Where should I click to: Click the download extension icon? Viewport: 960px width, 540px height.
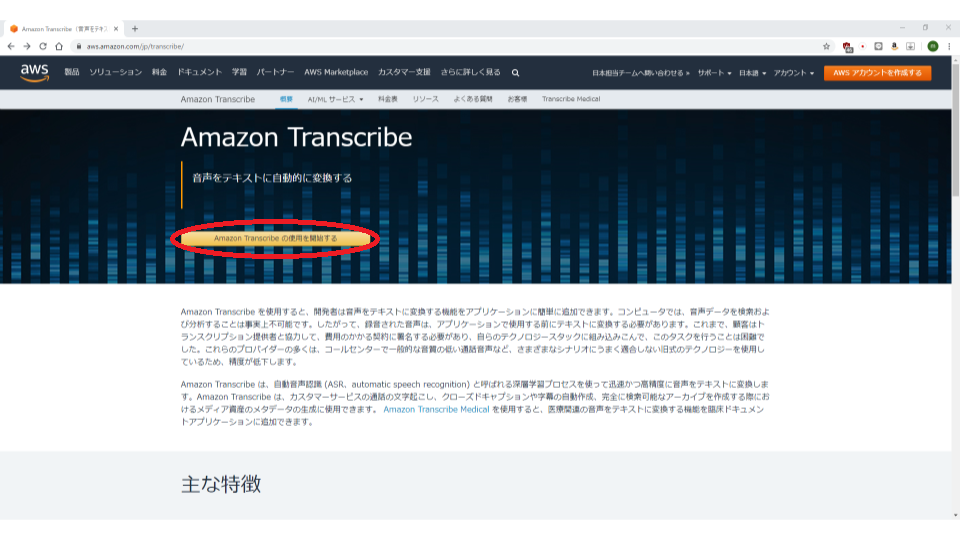coord(910,47)
